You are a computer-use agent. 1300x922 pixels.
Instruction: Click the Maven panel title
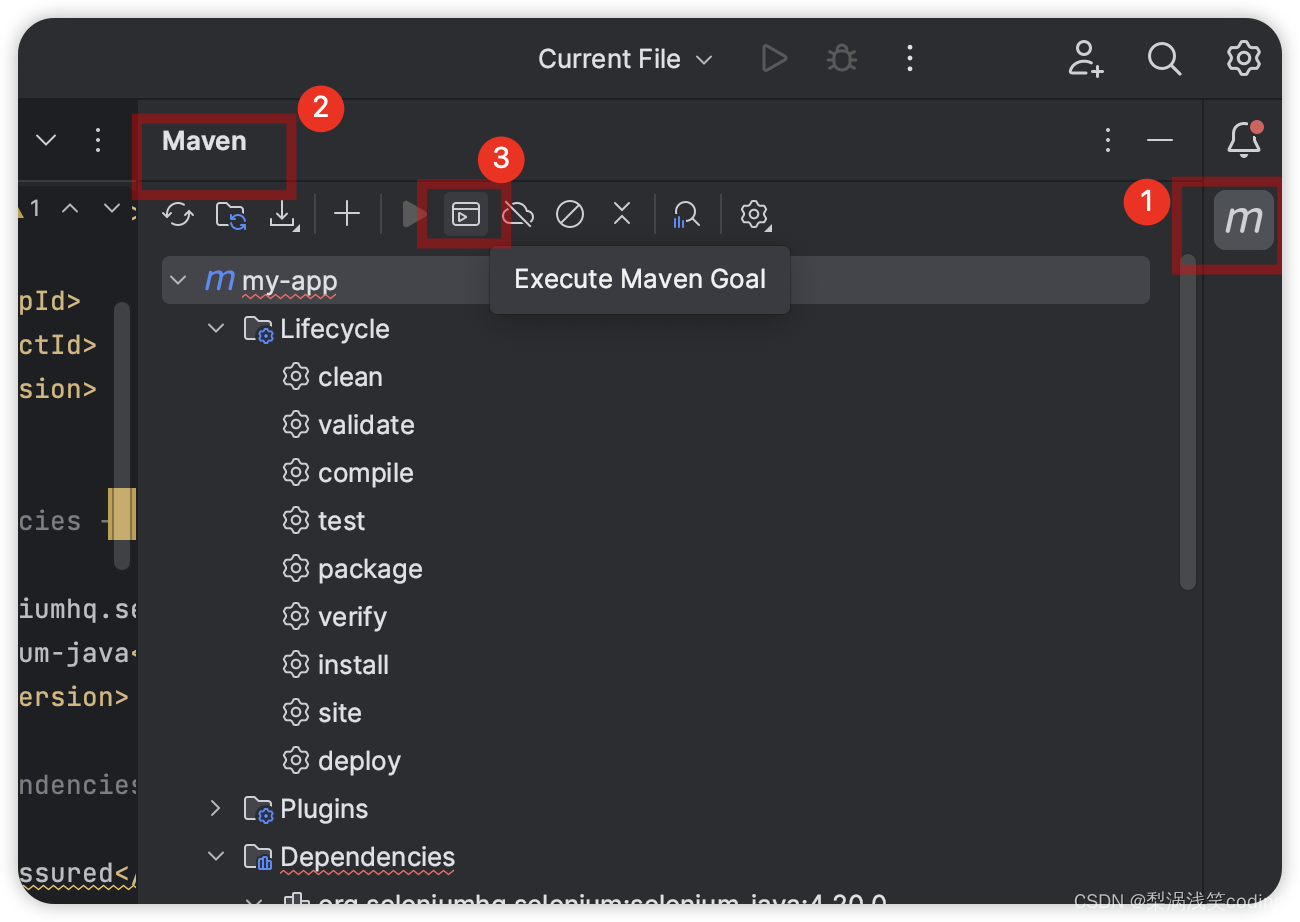coord(204,141)
